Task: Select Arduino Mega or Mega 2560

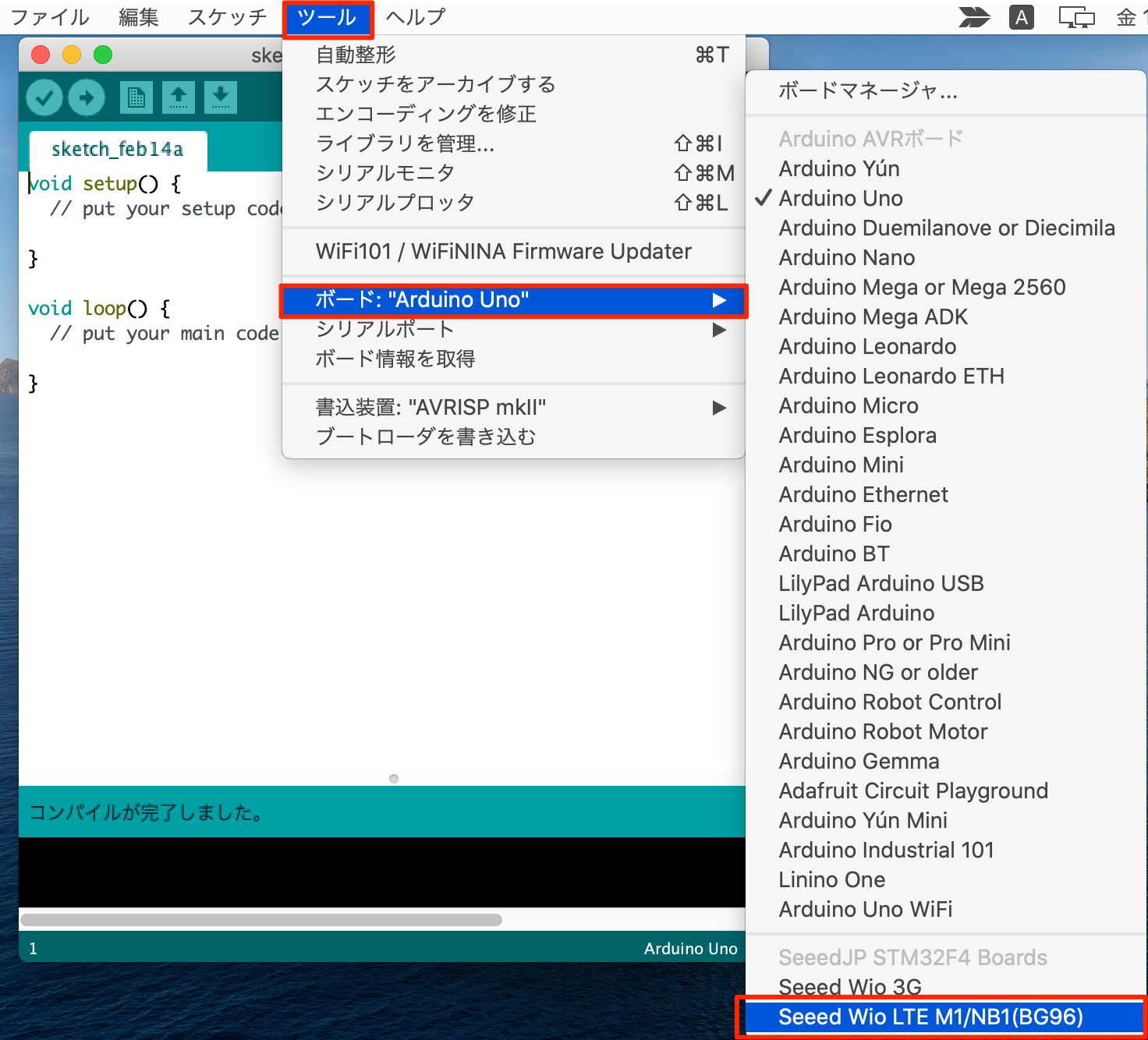Action: [945, 287]
